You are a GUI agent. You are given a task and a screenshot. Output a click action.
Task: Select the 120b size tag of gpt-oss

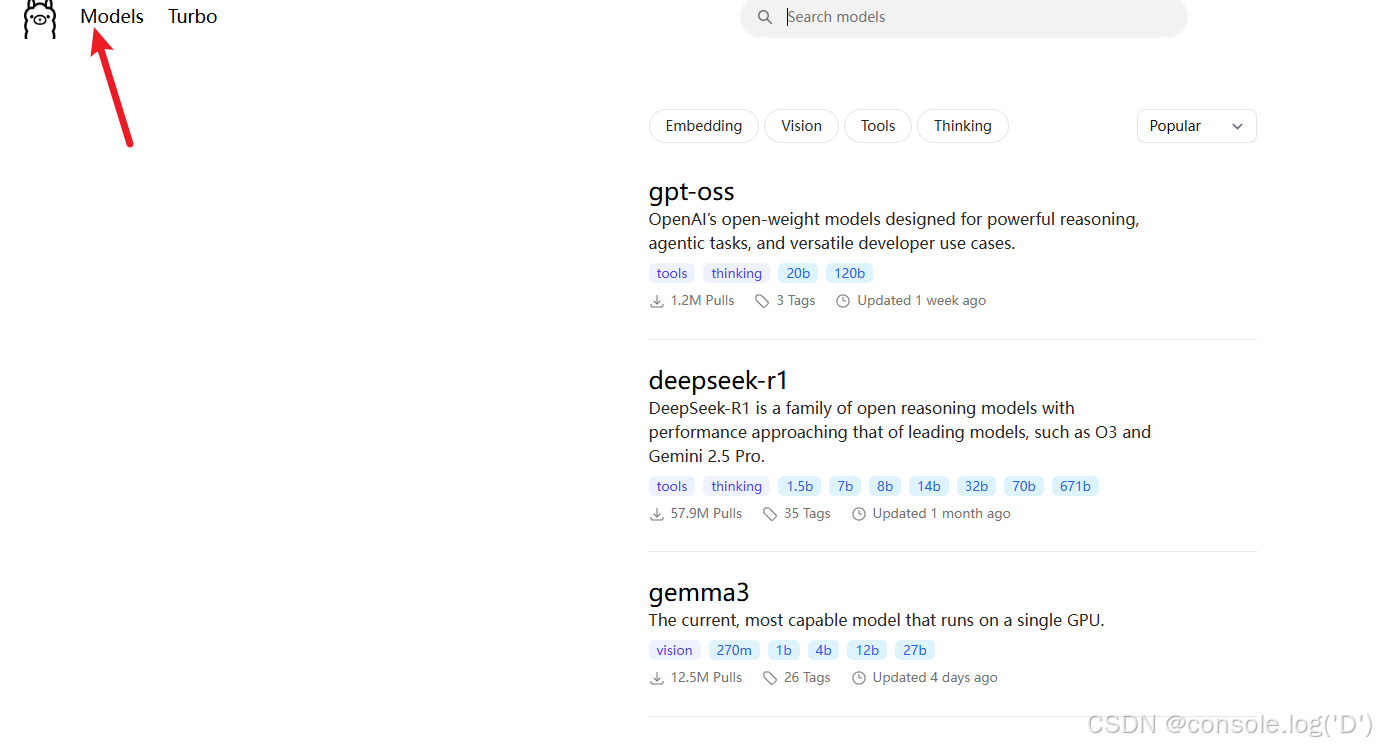pyautogui.click(x=850, y=273)
